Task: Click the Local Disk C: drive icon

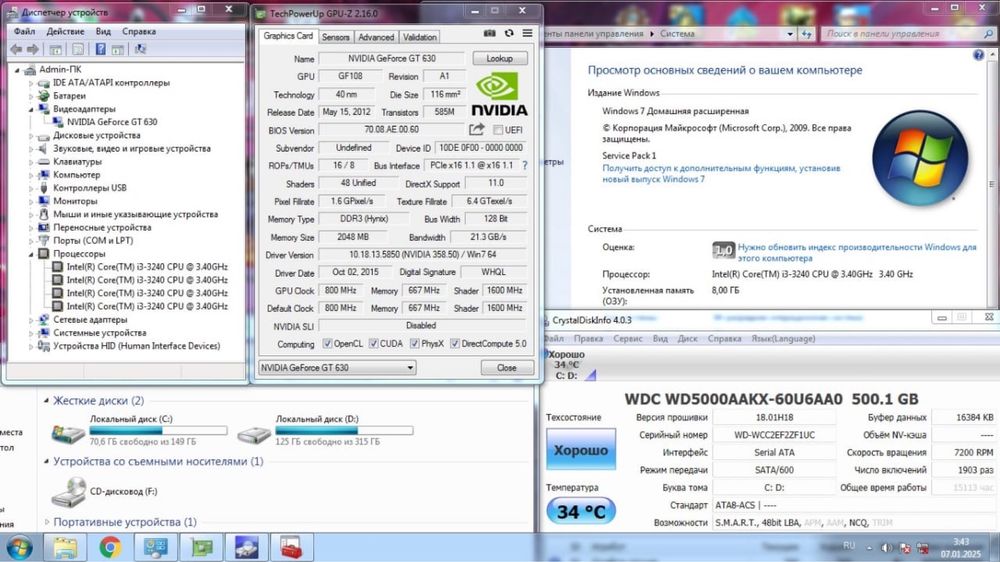Action: coord(68,434)
